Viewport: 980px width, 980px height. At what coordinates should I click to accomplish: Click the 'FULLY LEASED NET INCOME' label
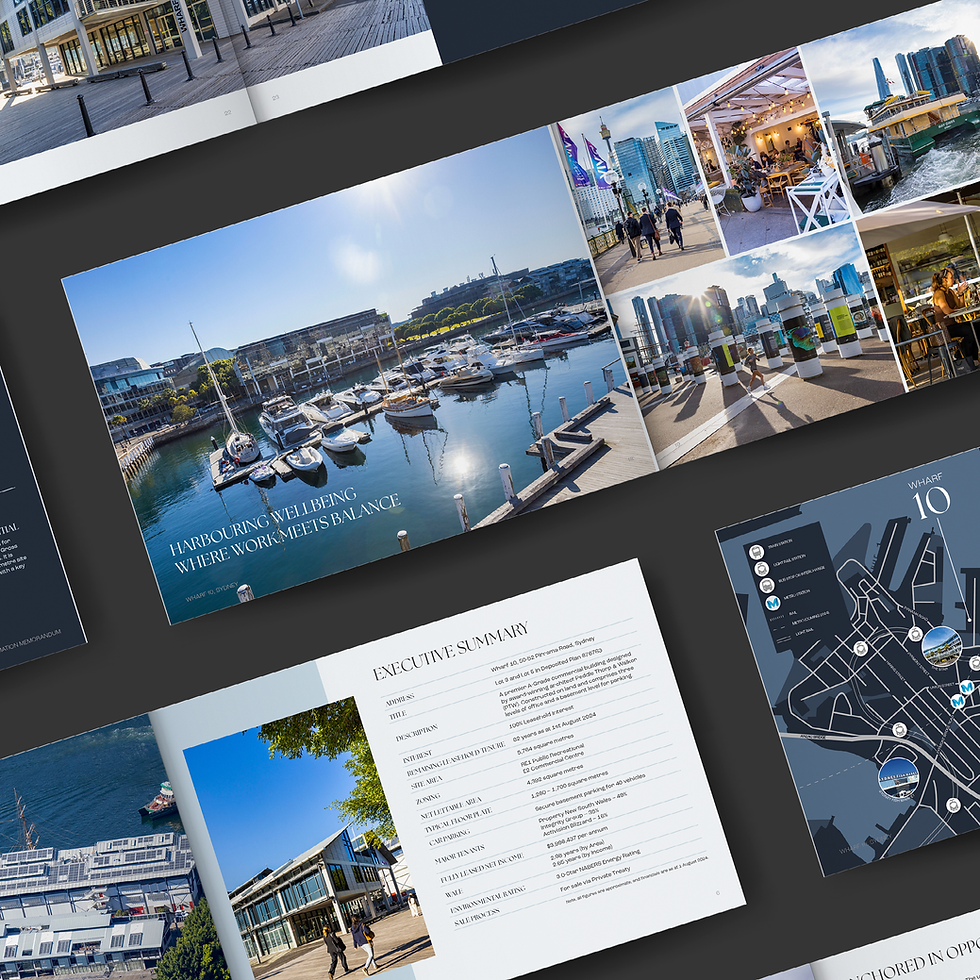[482, 868]
